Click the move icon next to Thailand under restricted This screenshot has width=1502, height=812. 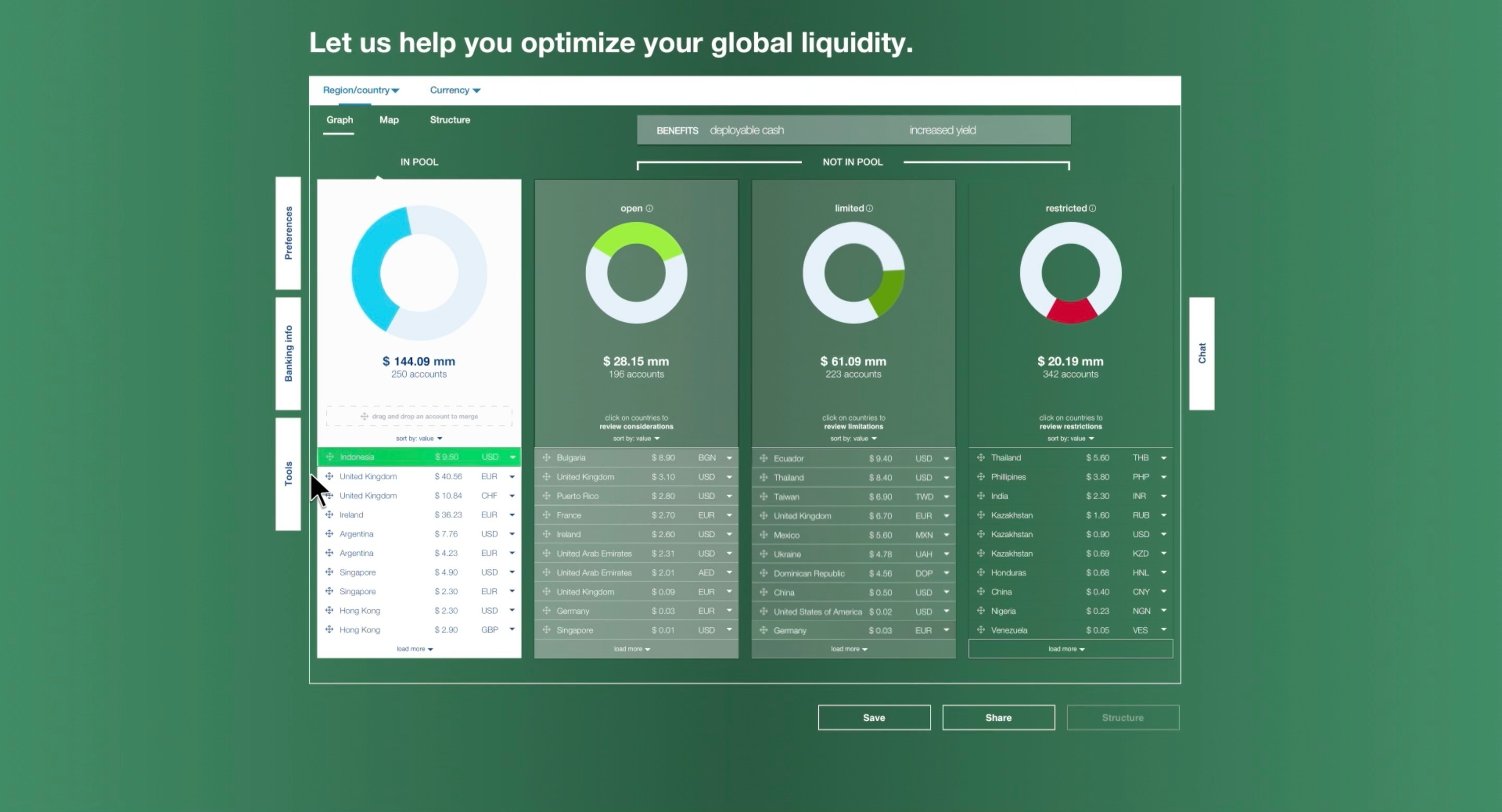(982, 457)
